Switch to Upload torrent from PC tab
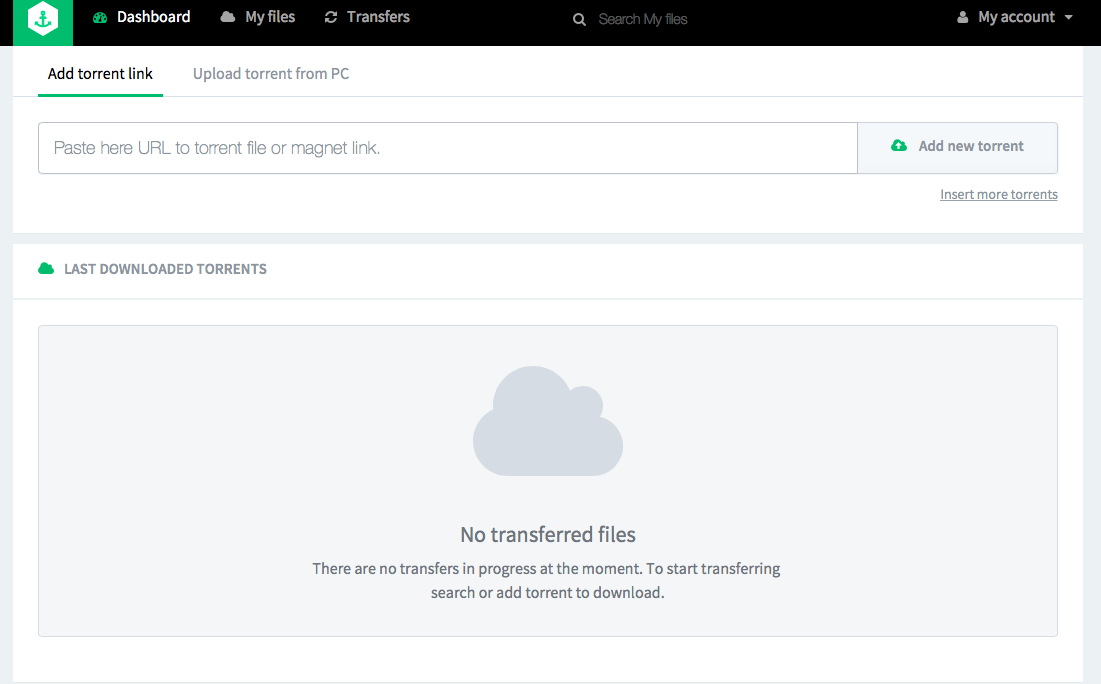 point(271,74)
